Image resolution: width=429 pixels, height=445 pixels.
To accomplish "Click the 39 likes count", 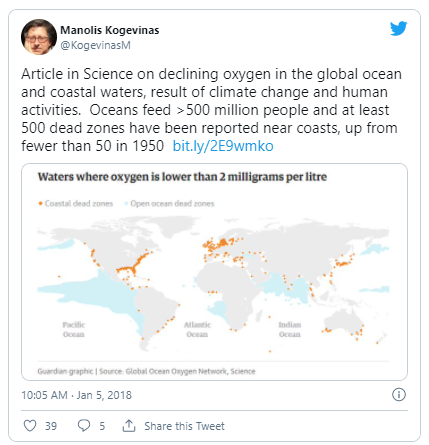I will (51, 426).
